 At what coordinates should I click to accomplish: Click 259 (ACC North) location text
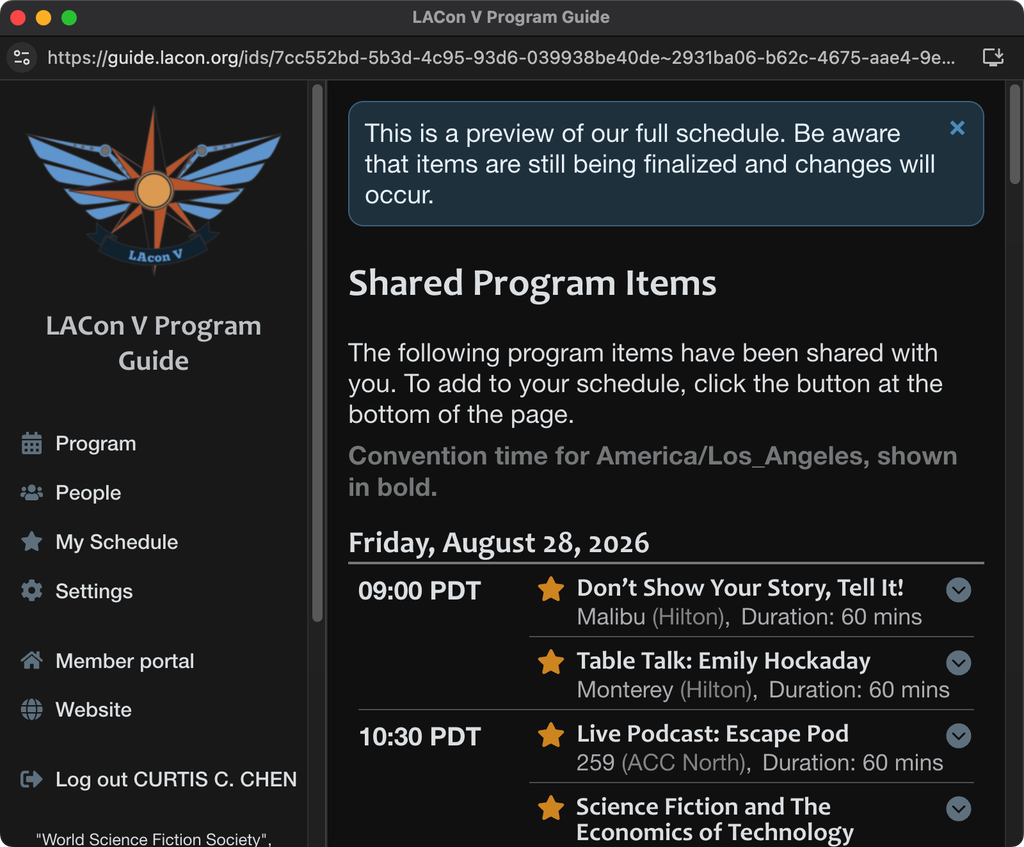tap(662, 763)
